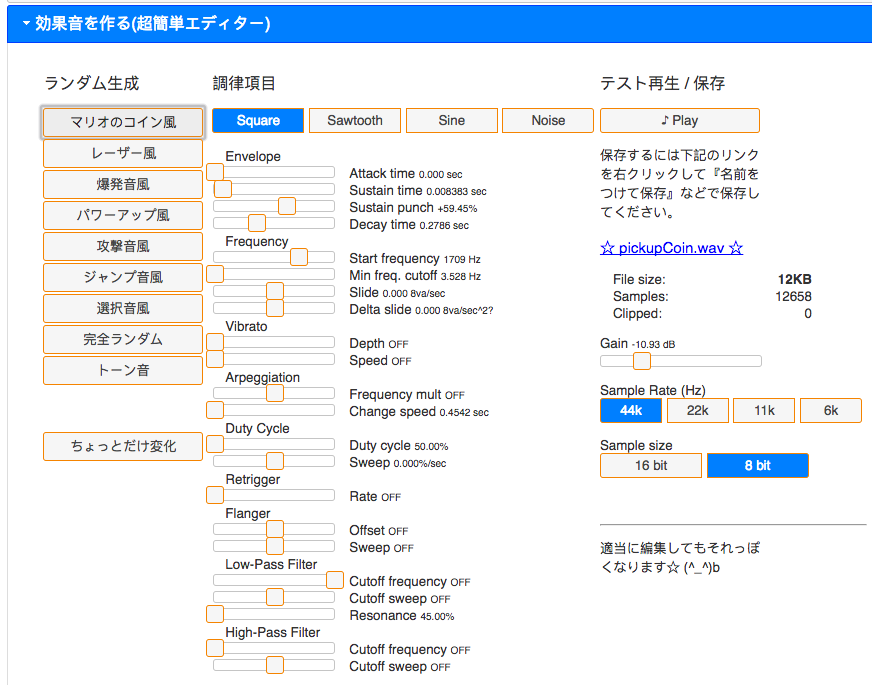872x685 pixels.
Task: Switch sample size to 16 bit
Action: pyautogui.click(x=651, y=465)
